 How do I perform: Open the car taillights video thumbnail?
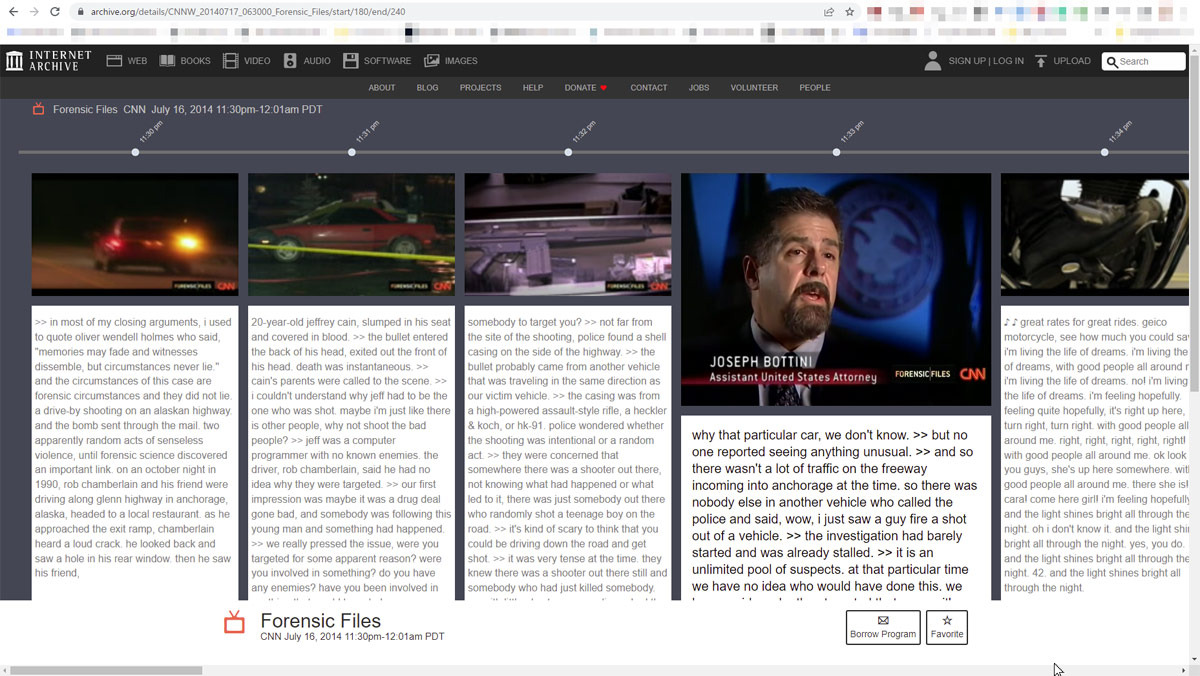click(x=135, y=234)
